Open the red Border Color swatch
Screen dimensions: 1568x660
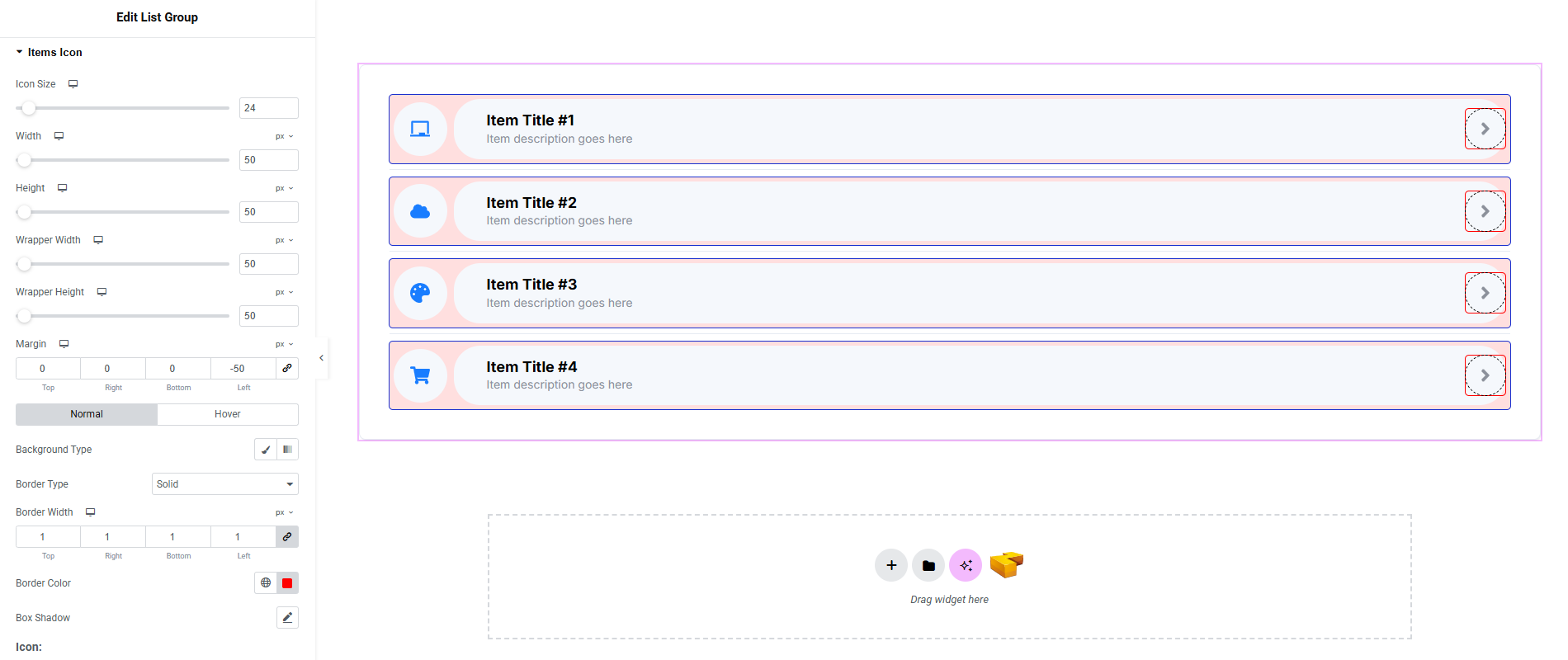pyautogui.click(x=287, y=582)
